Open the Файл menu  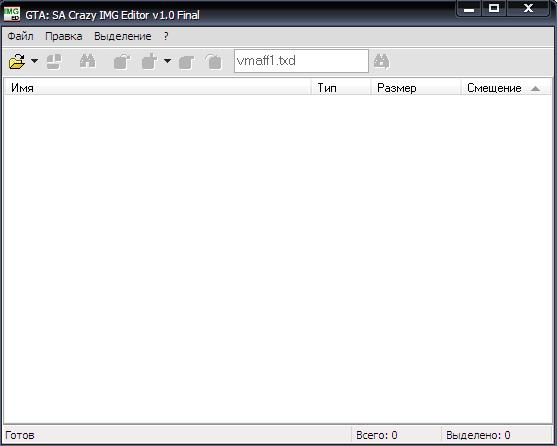21,36
